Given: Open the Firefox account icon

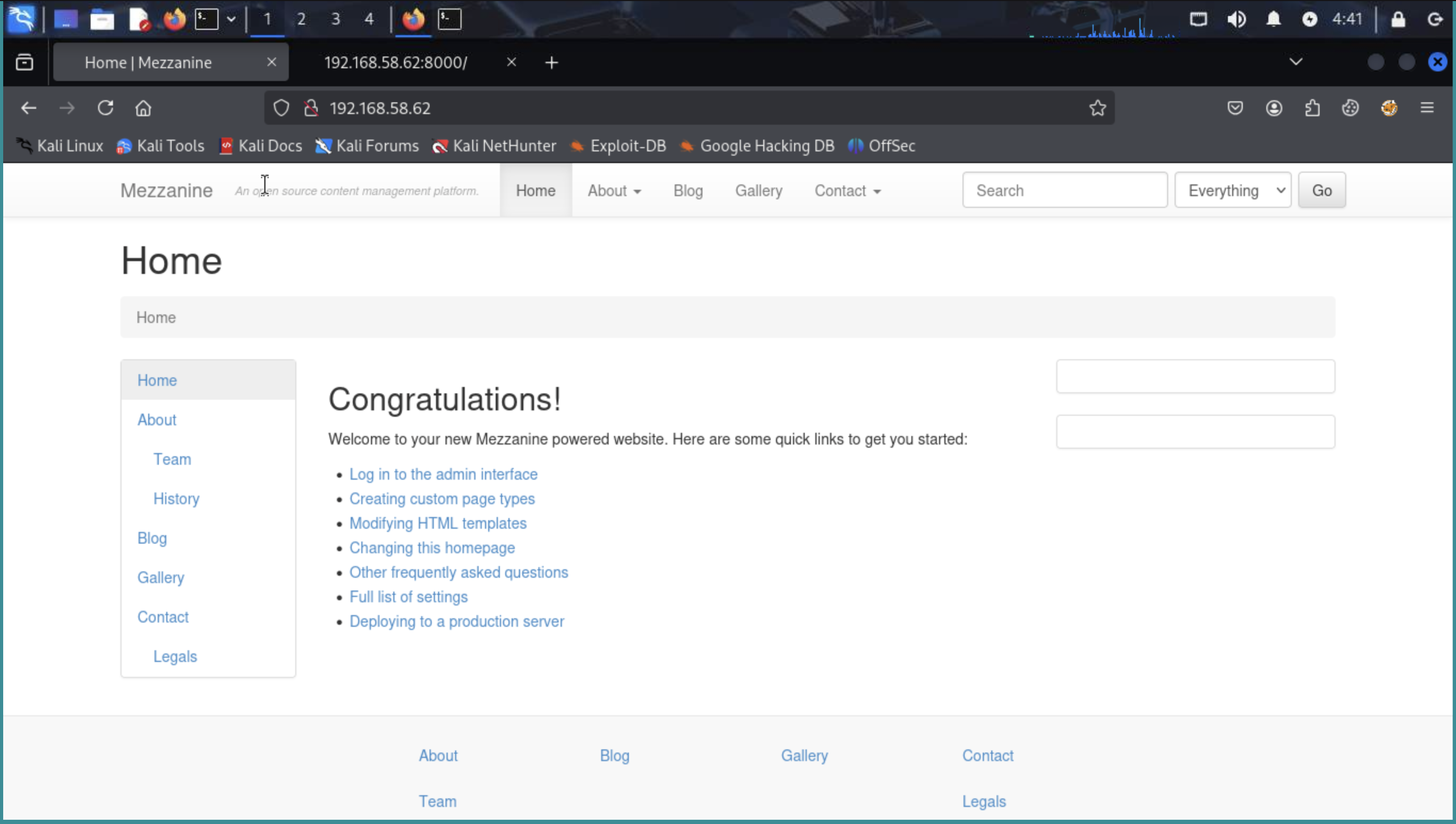Looking at the screenshot, I should point(1274,108).
